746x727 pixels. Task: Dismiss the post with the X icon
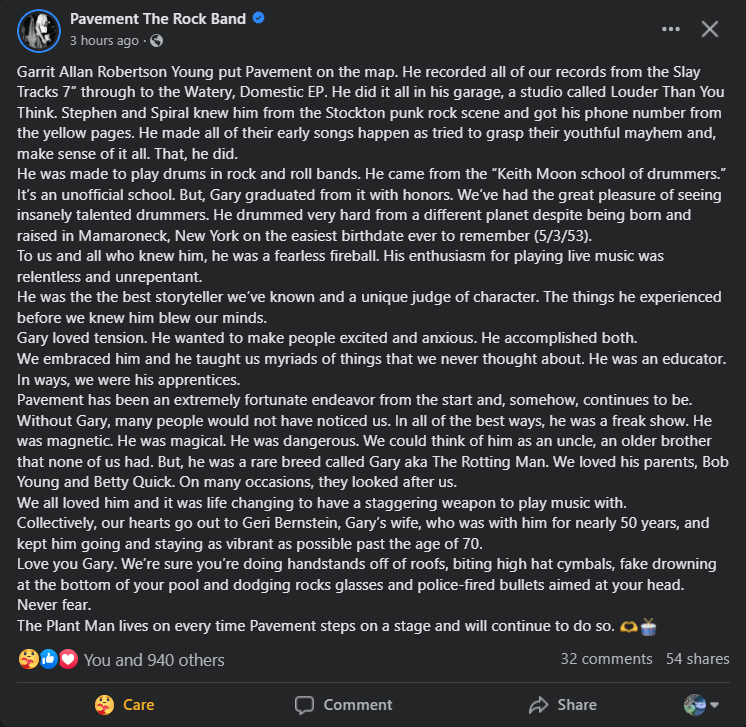[709, 29]
